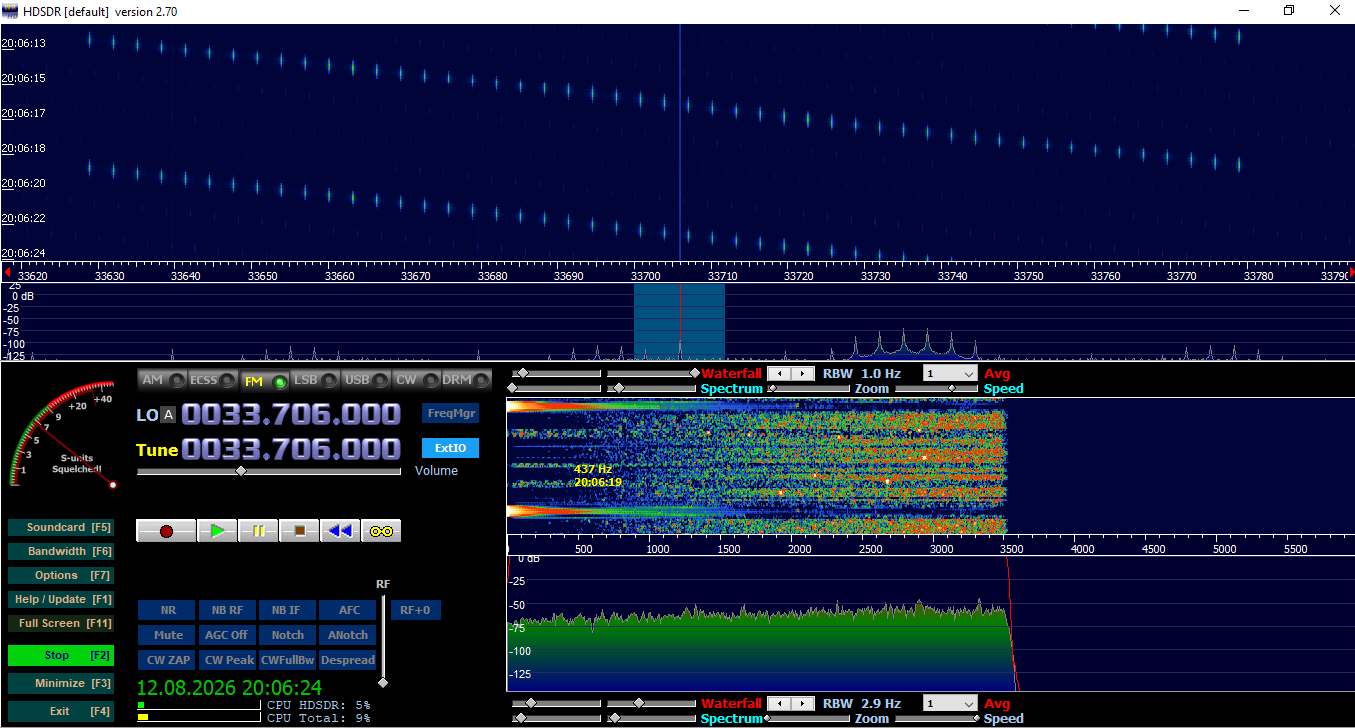This screenshot has width=1355, height=728.
Task: Click the brown square stop playback button
Action: point(299,531)
